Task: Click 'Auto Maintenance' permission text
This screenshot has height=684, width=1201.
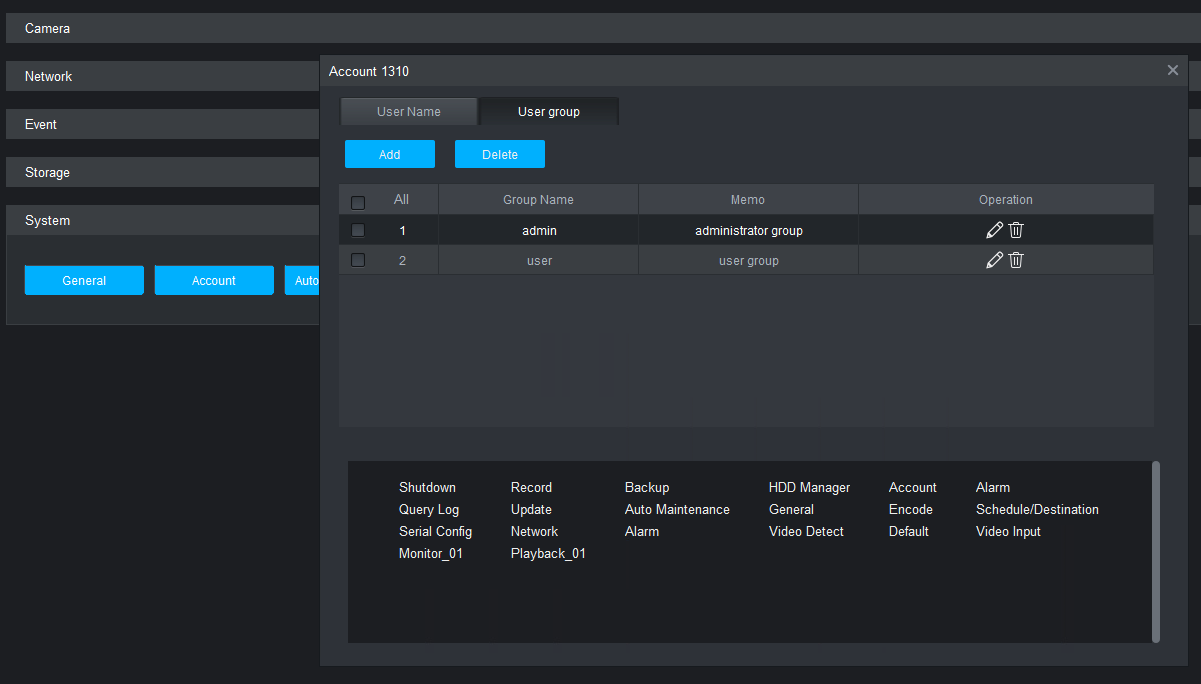Action: [x=677, y=510]
